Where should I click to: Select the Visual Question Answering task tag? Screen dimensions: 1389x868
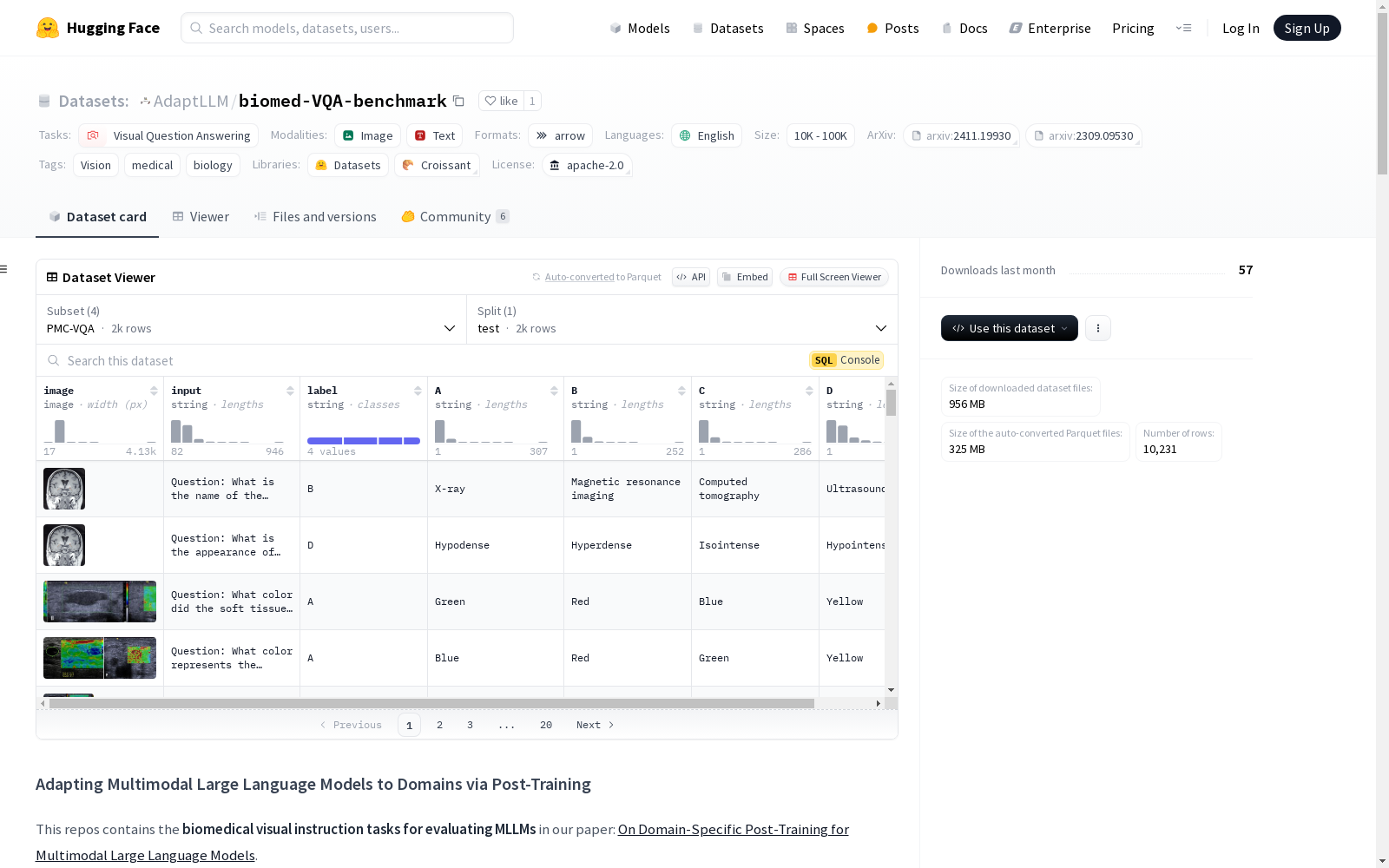168,135
